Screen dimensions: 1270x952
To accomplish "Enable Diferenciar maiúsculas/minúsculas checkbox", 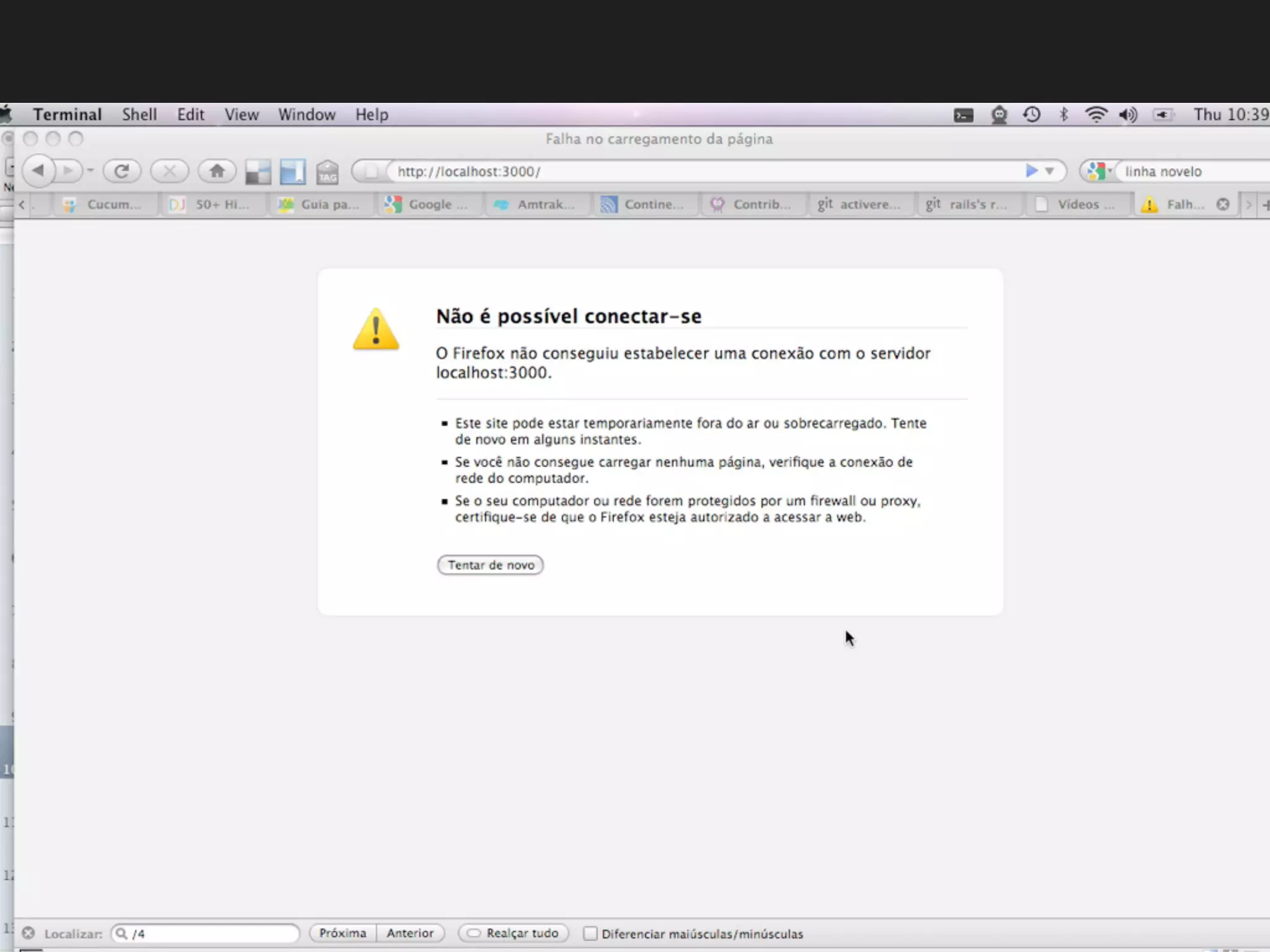I will point(590,933).
